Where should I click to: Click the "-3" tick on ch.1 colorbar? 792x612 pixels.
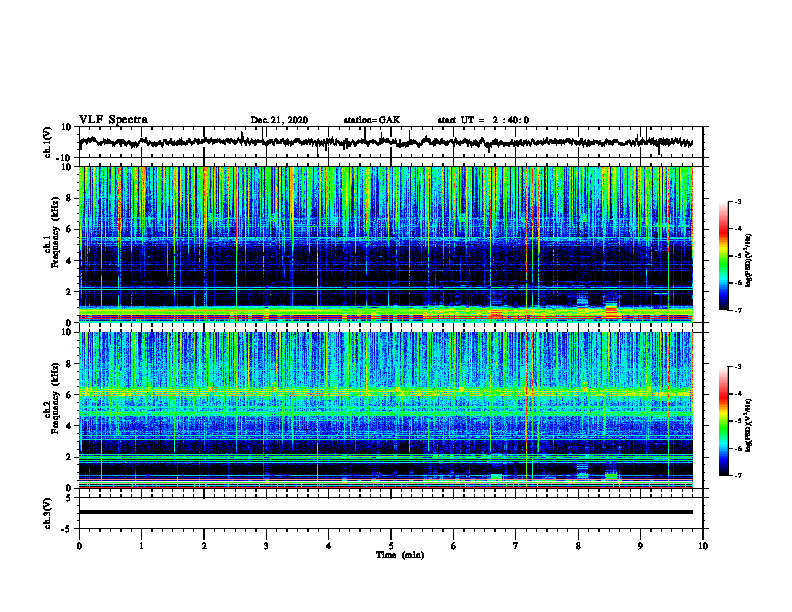[737, 201]
